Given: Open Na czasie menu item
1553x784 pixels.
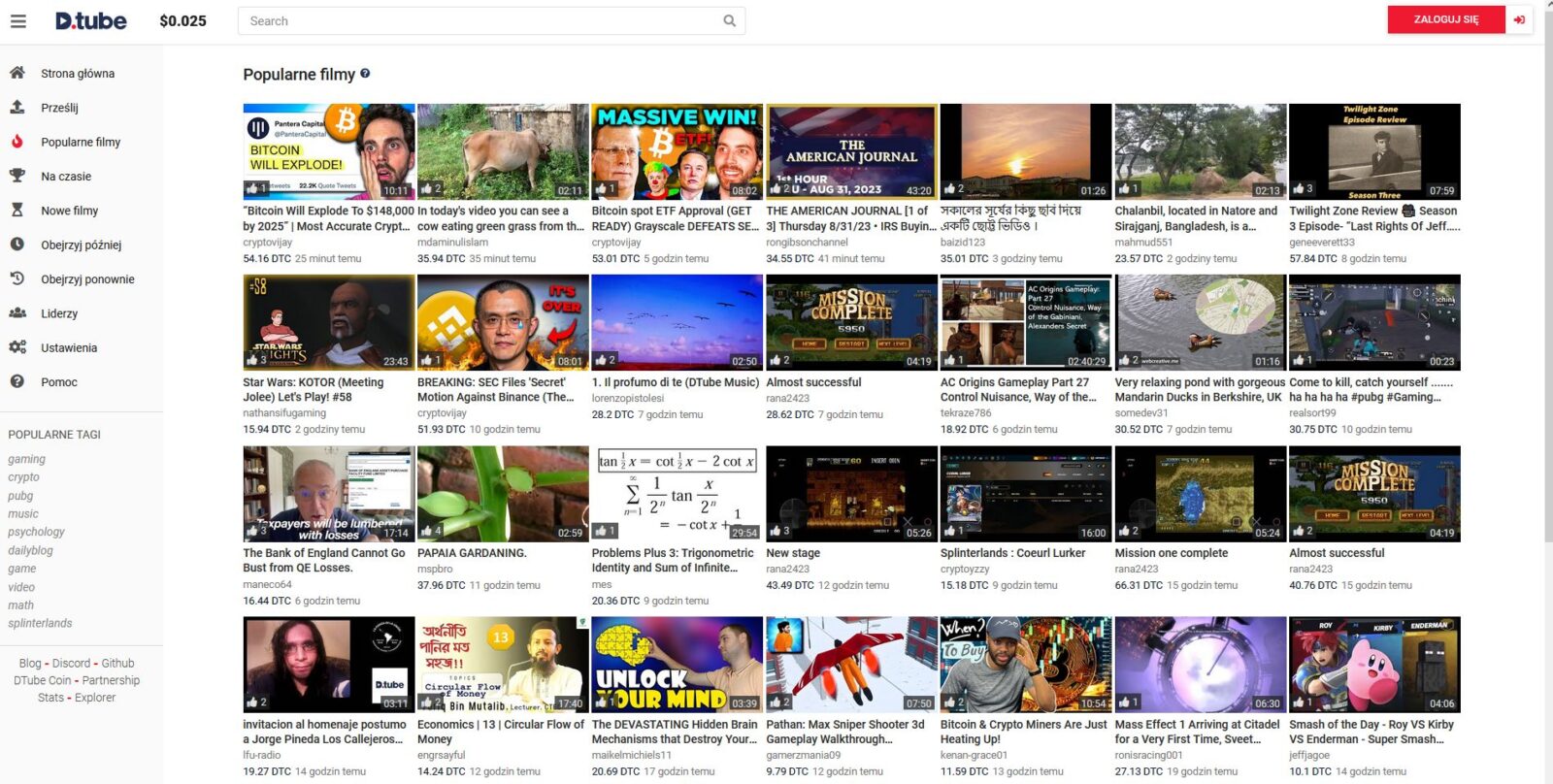Looking at the screenshot, I should [x=66, y=177].
